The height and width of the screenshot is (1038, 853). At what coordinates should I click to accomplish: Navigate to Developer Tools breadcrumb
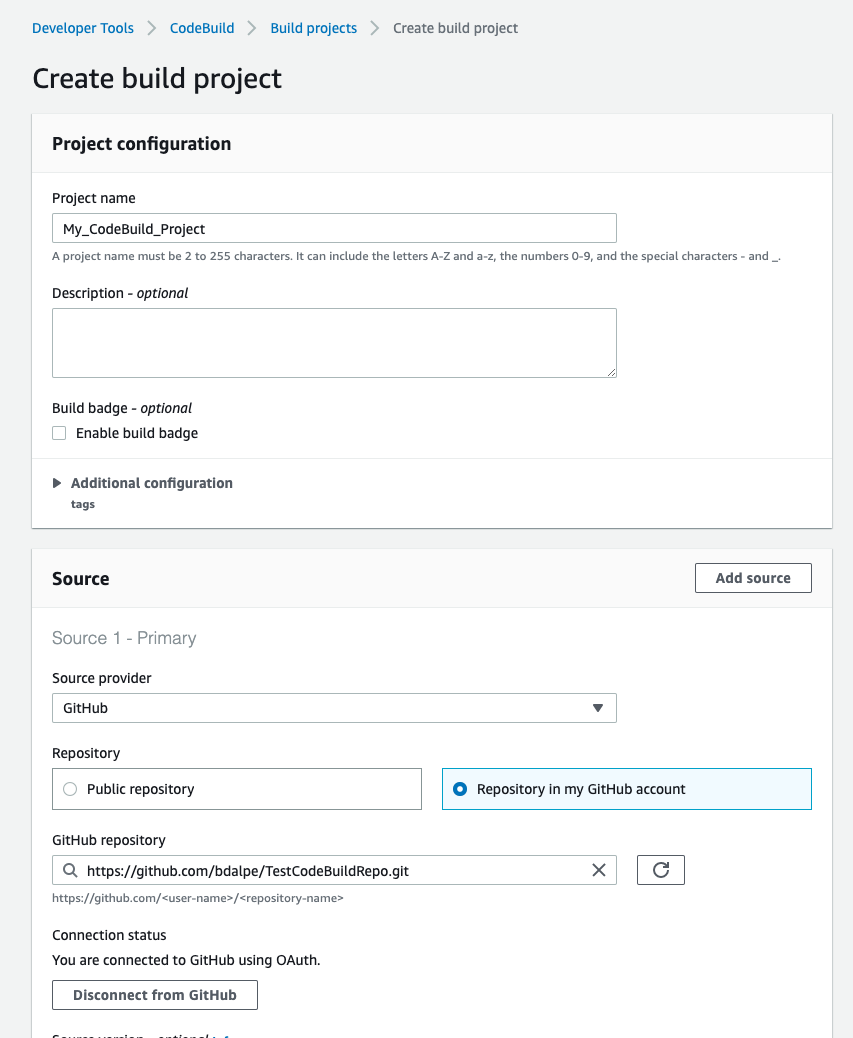[x=83, y=28]
